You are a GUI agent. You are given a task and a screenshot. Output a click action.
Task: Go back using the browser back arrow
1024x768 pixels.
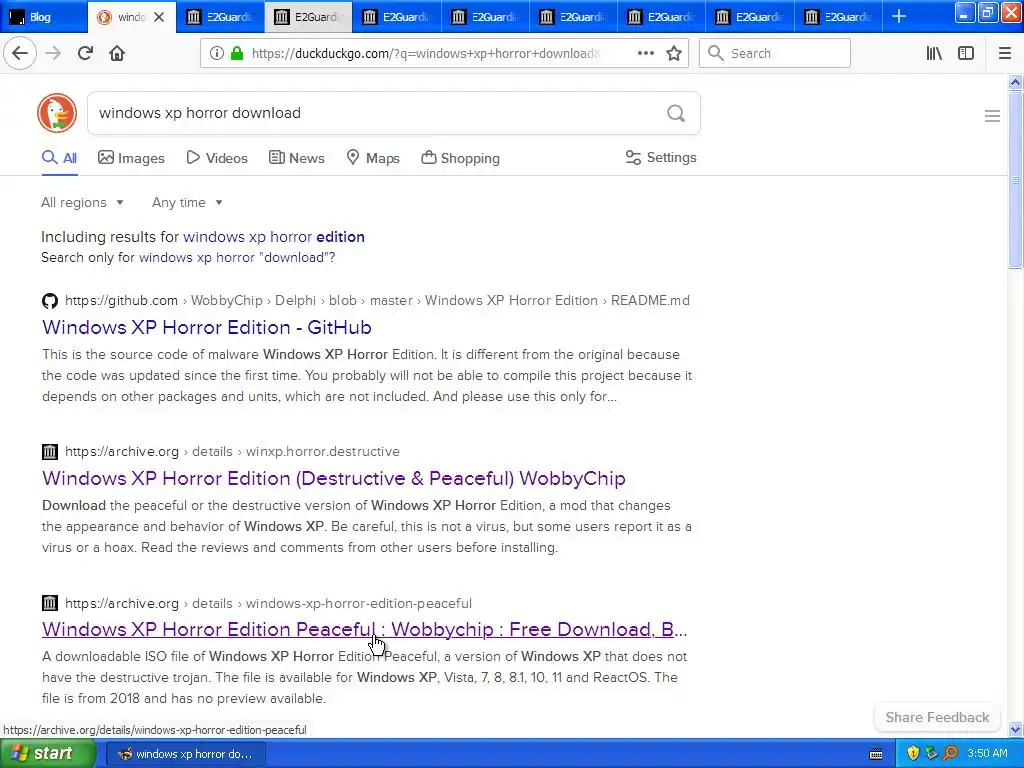pyautogui.click(x=20, y=53)
